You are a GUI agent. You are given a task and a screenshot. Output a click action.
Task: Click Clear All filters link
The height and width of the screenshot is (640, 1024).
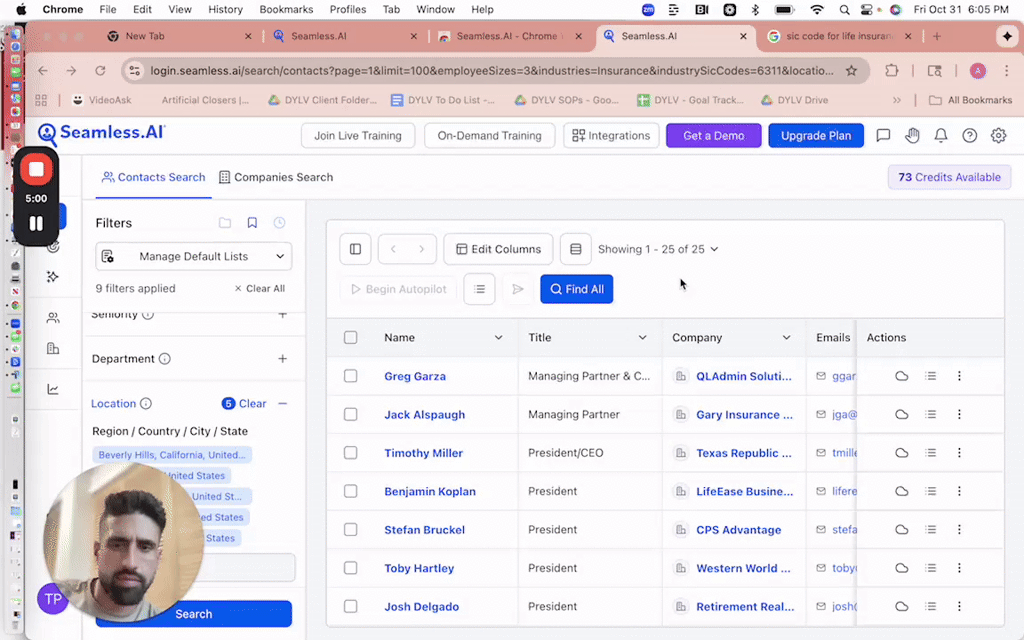(259, 288)
